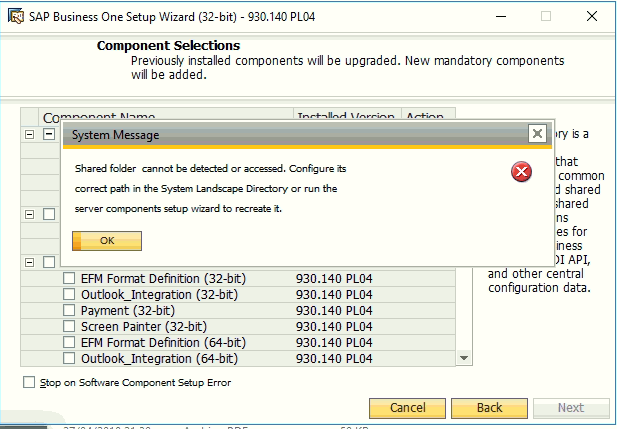Enable Stop on Software Component Setup Error
The height and width of the screenshot is (429, 617).
pyautogui.click(x=29, y=382)
